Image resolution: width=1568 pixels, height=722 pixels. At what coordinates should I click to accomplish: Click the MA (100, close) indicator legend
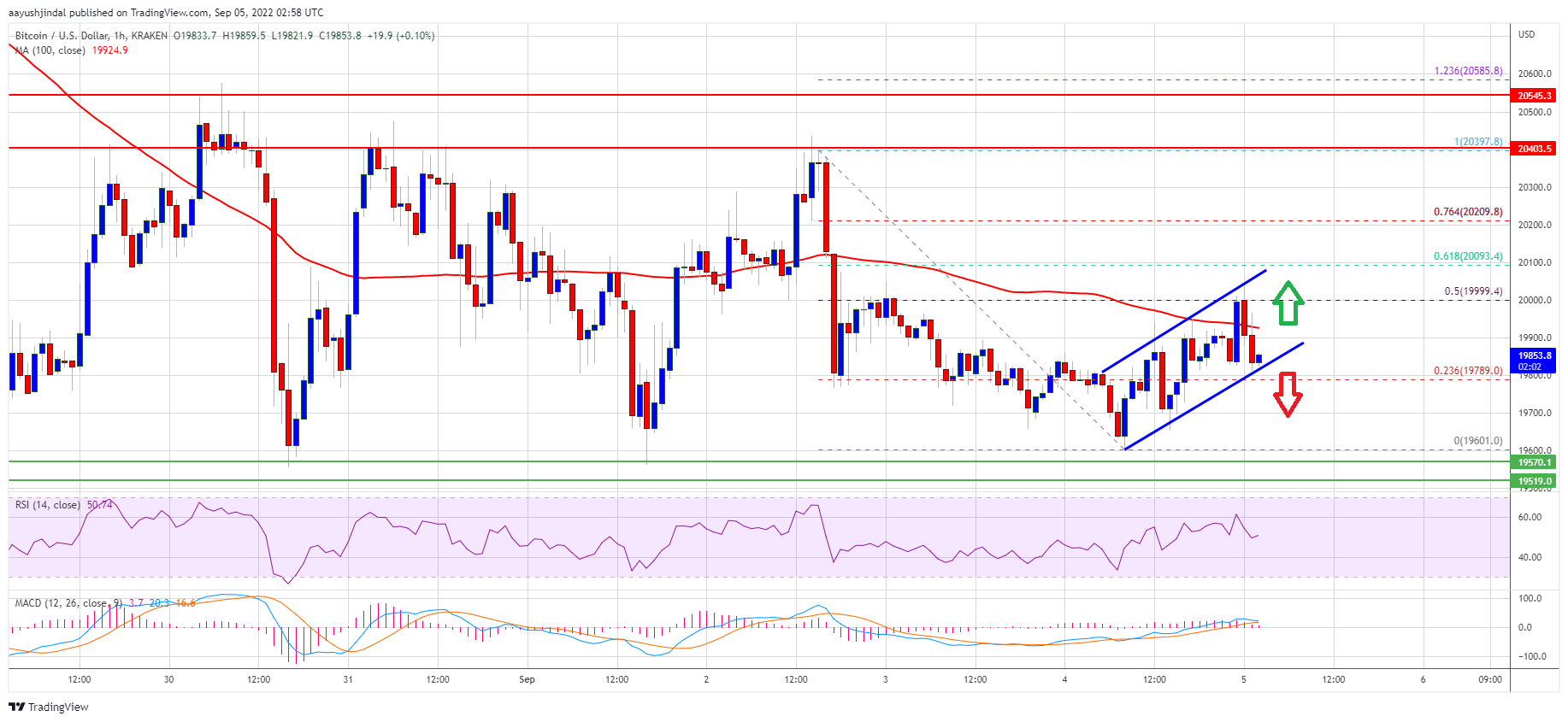point(51,50)
